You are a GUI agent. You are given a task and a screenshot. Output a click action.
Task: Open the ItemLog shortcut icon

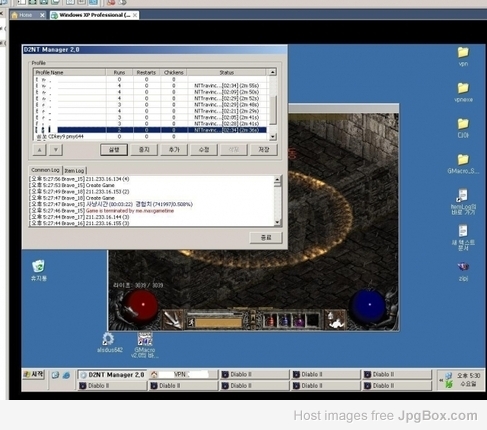pyautogui.click(x=463, y=201)
